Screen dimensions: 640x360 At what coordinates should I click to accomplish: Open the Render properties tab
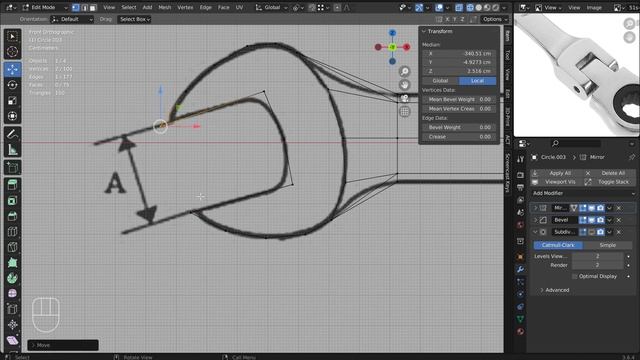click(x=520, y=175)
